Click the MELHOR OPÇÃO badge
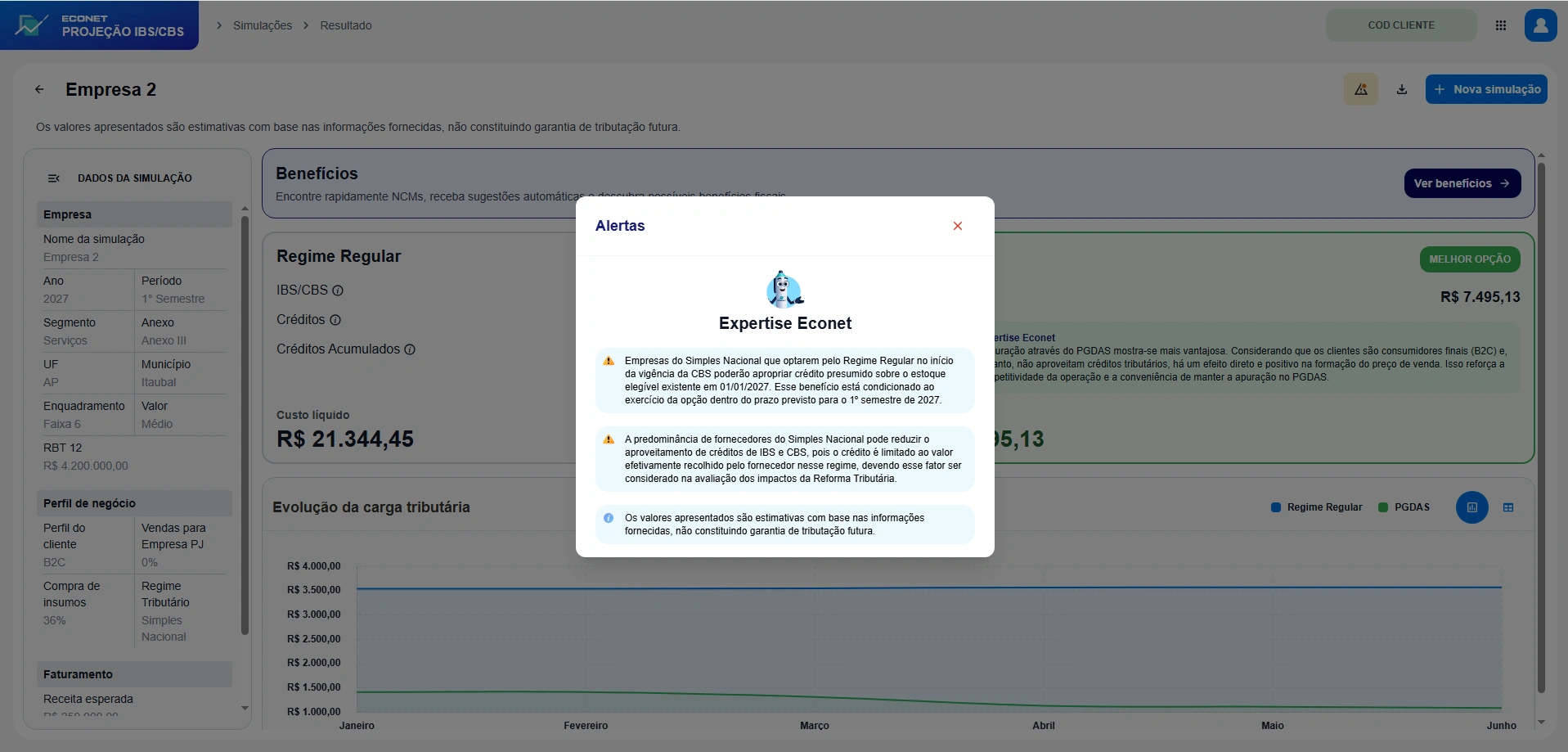This screenshot has height=752, width=1568. point(1470,259)
